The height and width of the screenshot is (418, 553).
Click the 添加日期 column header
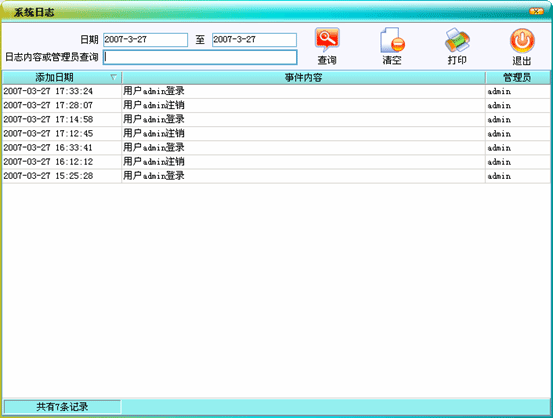point(62,77)
